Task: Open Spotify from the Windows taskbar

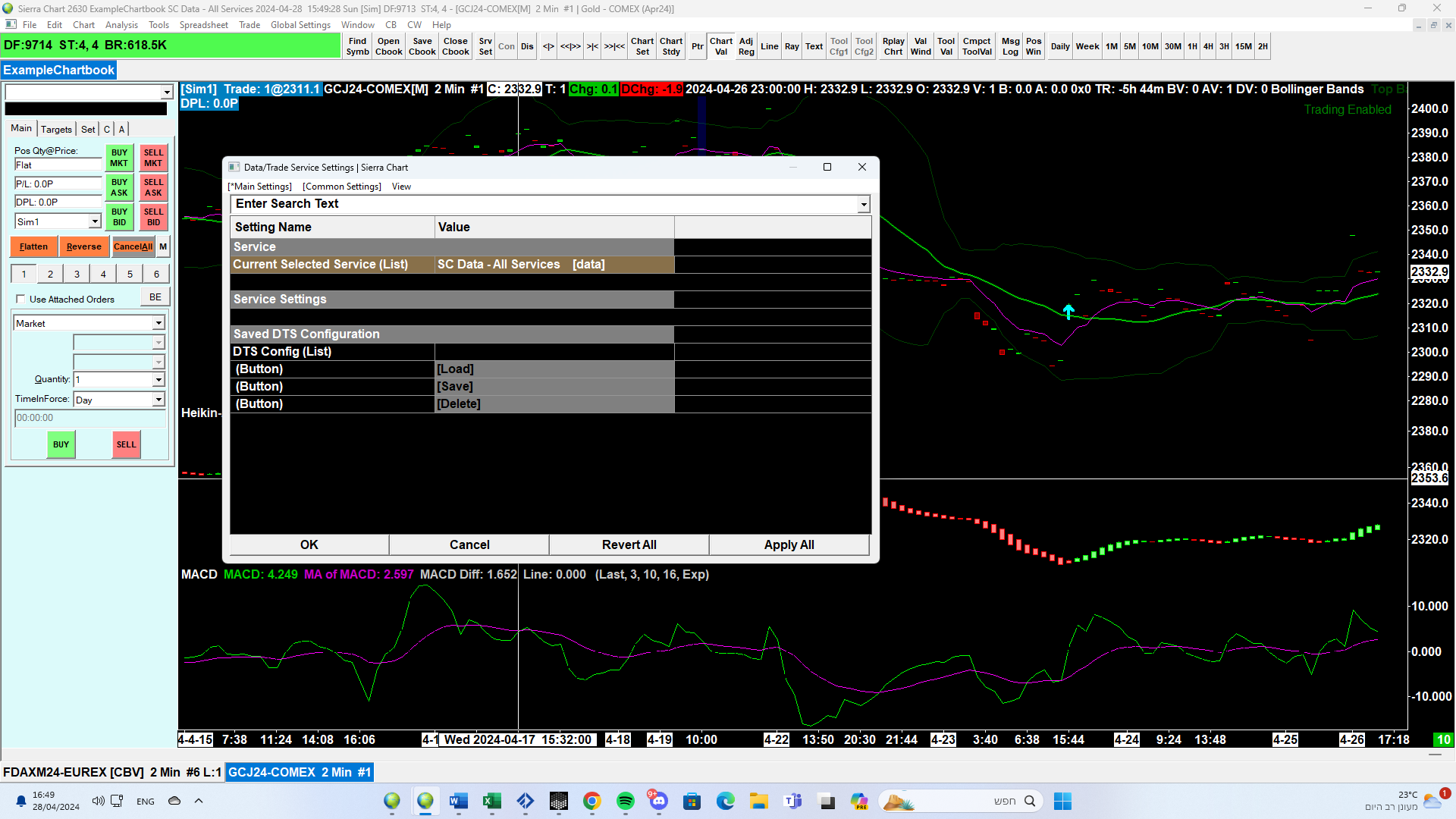Action: (625, 801)
